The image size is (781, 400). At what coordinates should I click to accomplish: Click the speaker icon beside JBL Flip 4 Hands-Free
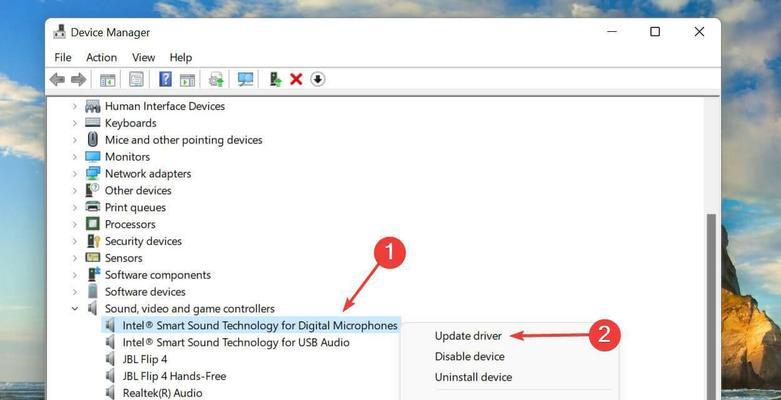[111, 376]
